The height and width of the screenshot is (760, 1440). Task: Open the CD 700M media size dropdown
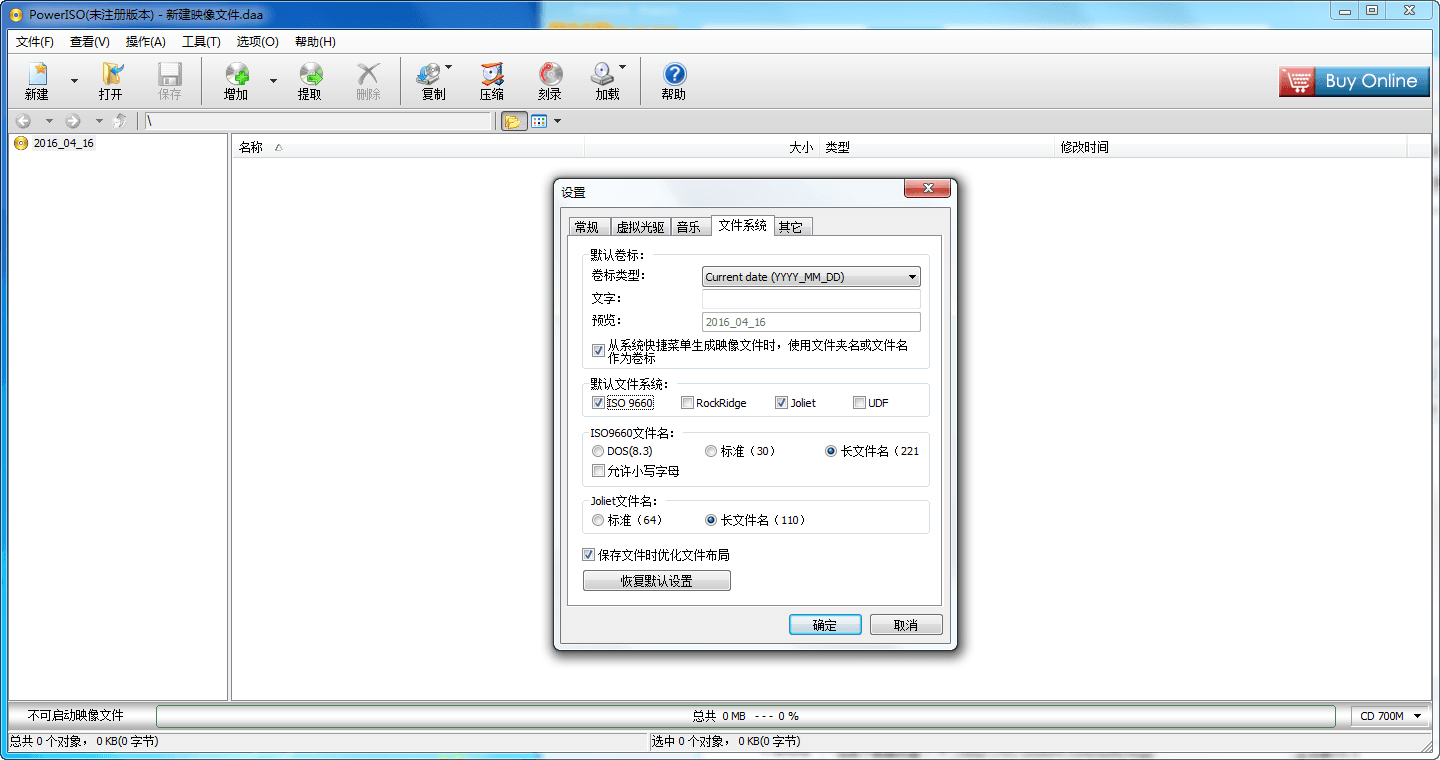(x=1391, y=716)
